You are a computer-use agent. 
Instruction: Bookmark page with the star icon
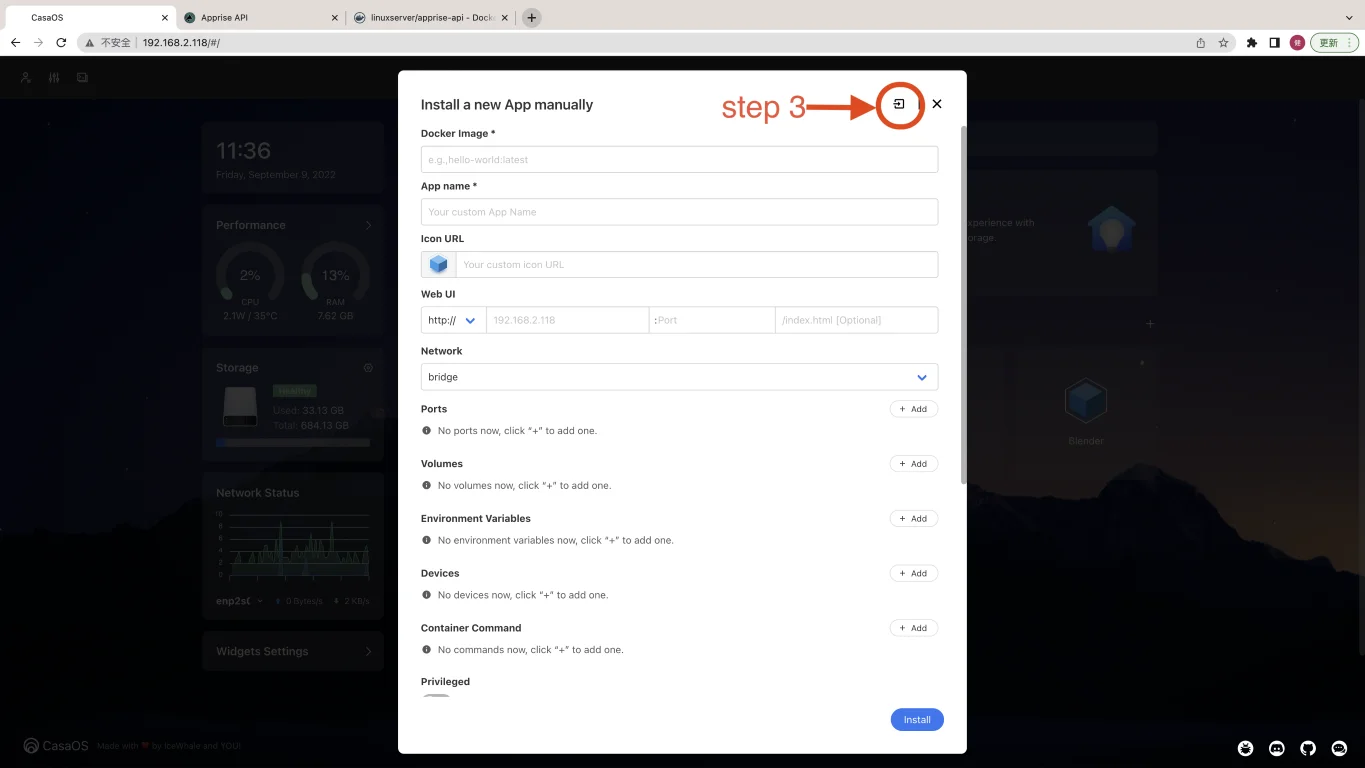(x=1223, y=43)
